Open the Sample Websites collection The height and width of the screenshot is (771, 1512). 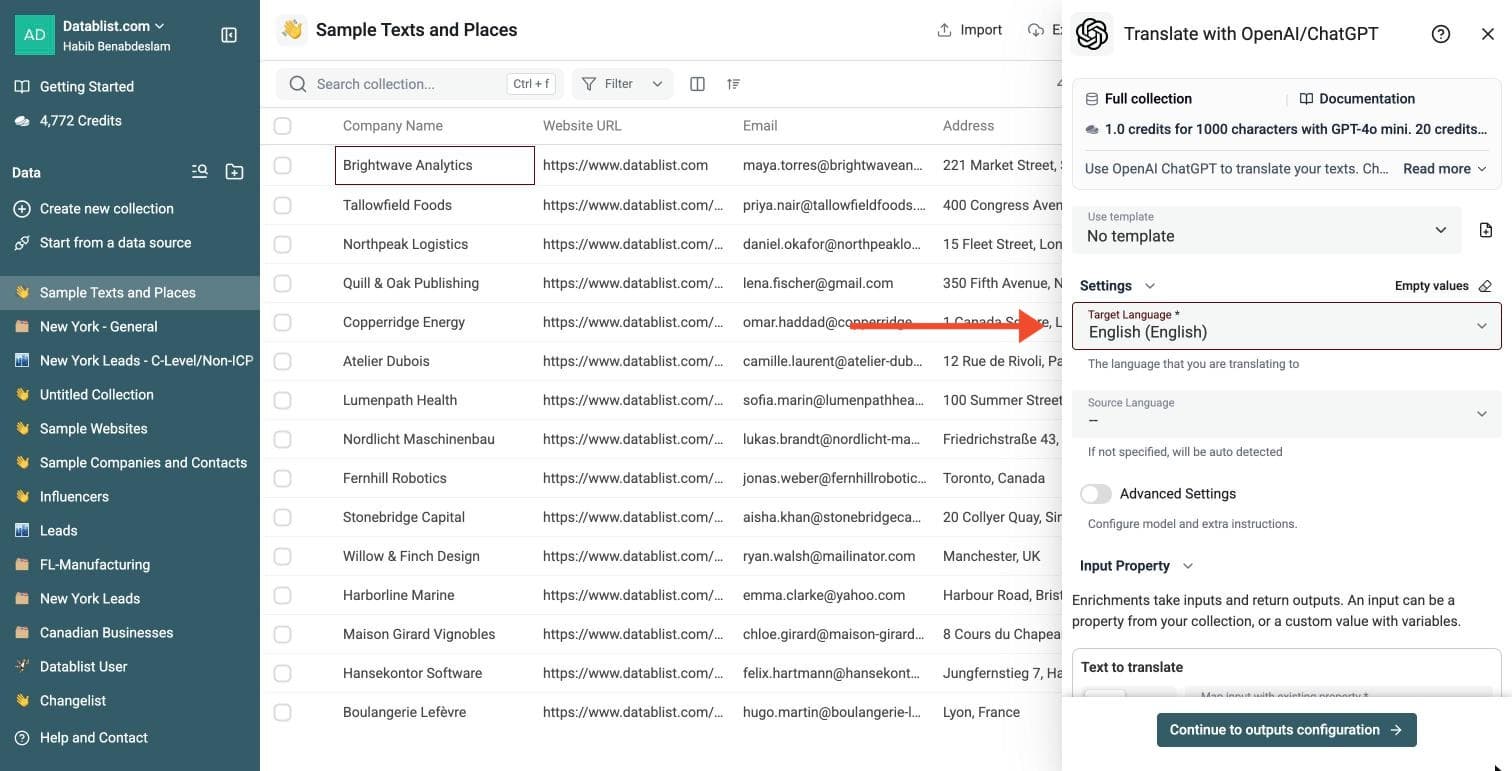click(x=130, y=429)
